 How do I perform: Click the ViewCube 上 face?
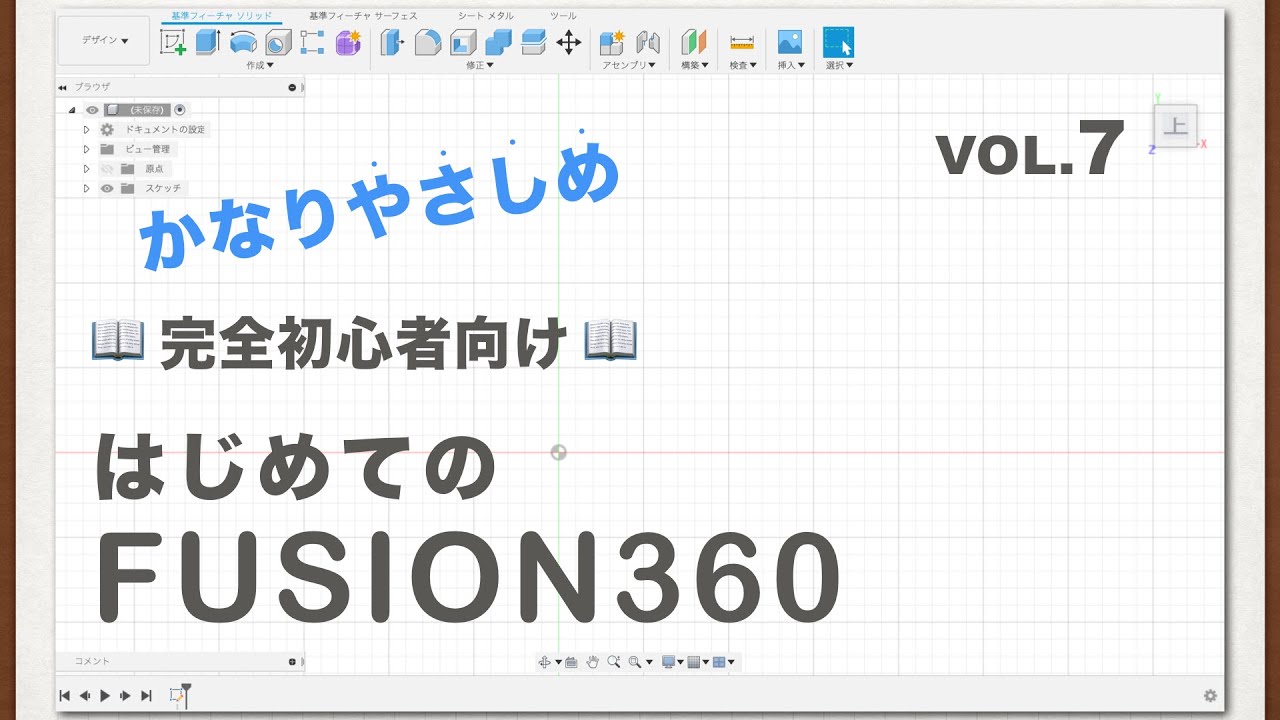(x=1177, y=126)
